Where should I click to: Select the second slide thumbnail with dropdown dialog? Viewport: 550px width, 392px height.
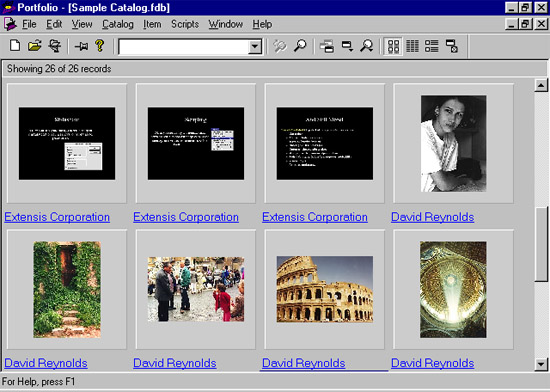(x=196, y=143)
